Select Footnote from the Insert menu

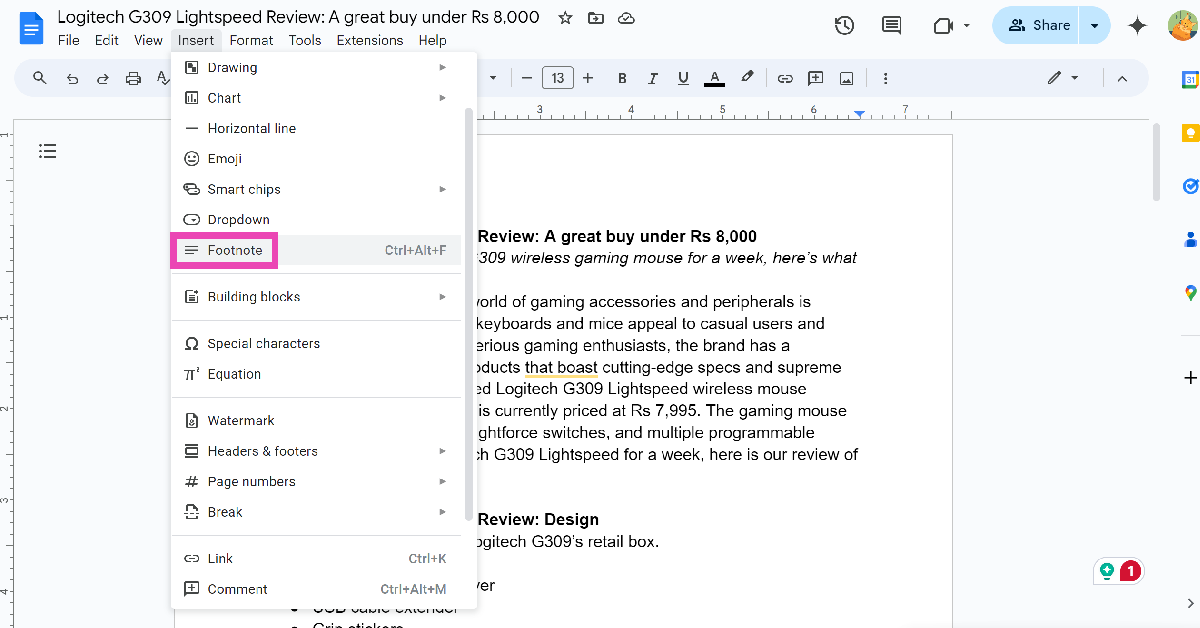(224, 250)
